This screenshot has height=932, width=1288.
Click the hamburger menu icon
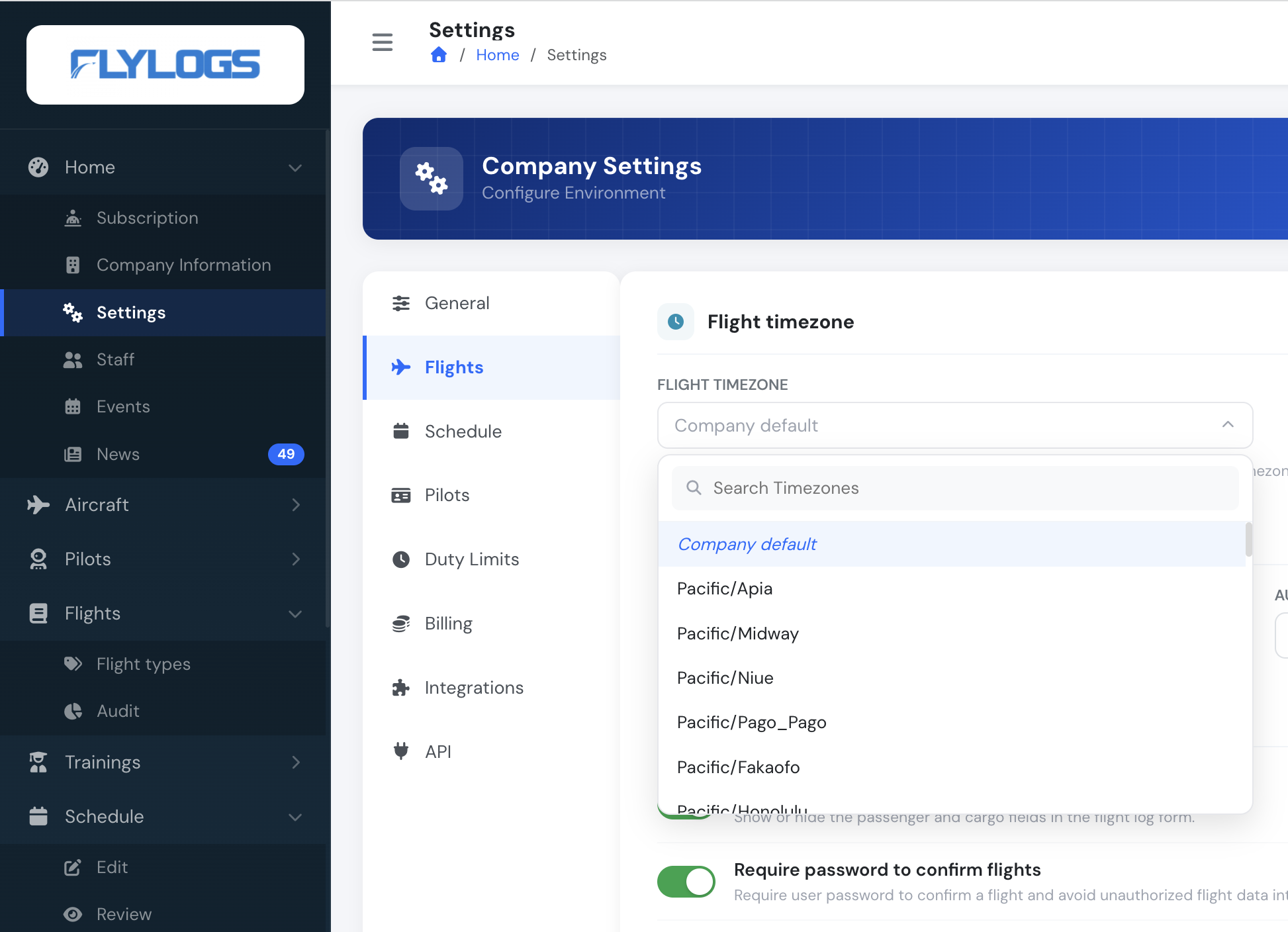(383, 42)
